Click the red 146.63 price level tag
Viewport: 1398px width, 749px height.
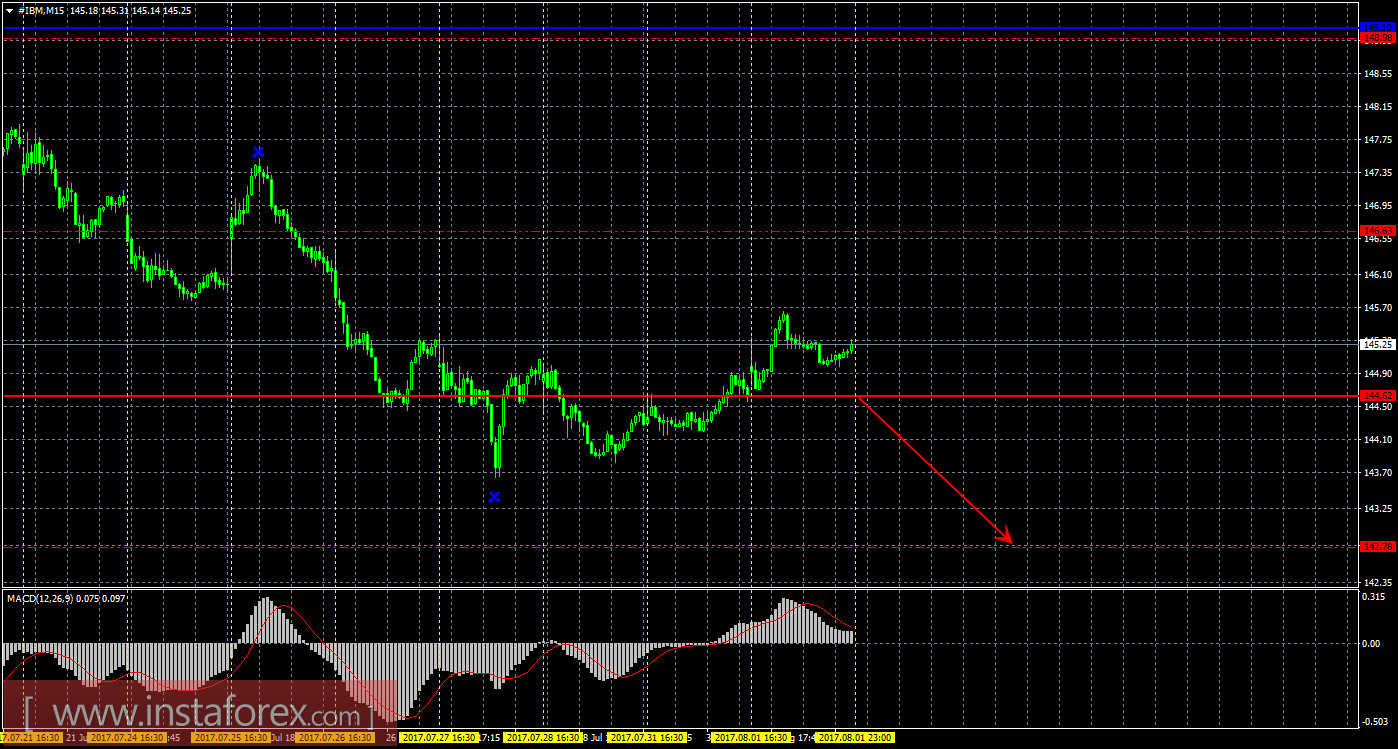[x=1378, y=230]
